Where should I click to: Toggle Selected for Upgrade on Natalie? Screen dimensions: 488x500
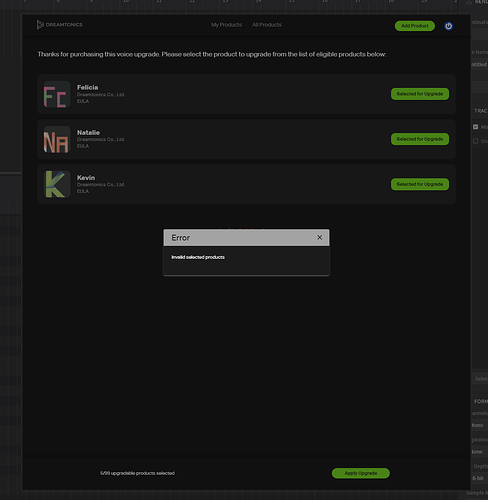(x=420, y=139)
